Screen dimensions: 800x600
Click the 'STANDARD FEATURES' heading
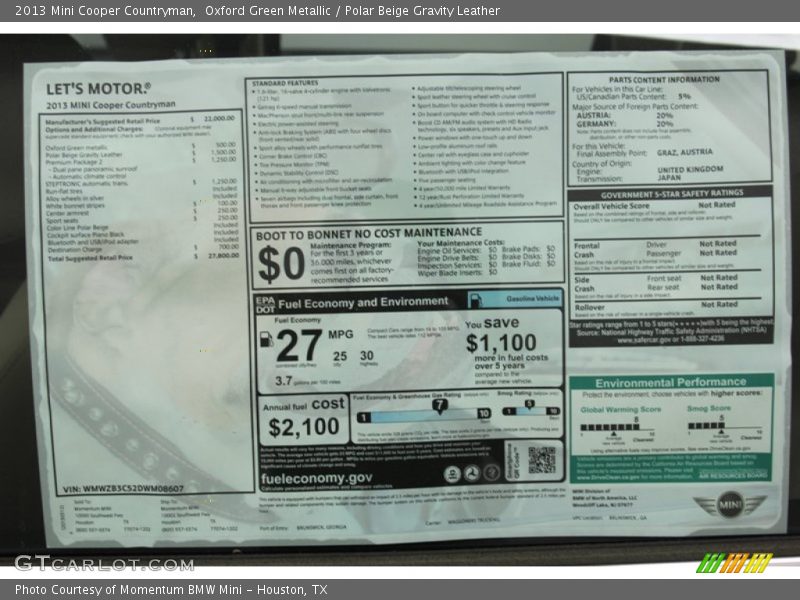[285, 83]
